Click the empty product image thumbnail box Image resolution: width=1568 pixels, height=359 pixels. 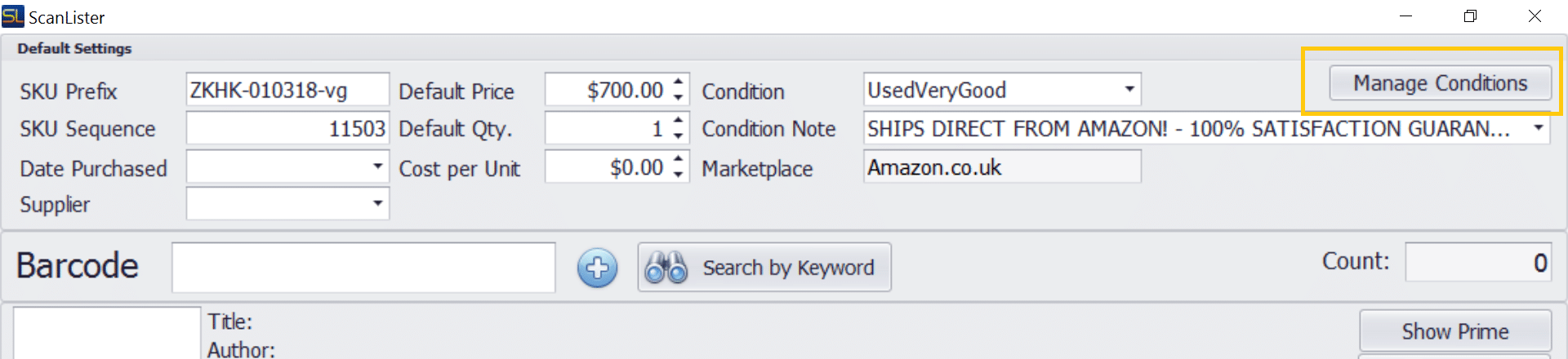(107, 333)
